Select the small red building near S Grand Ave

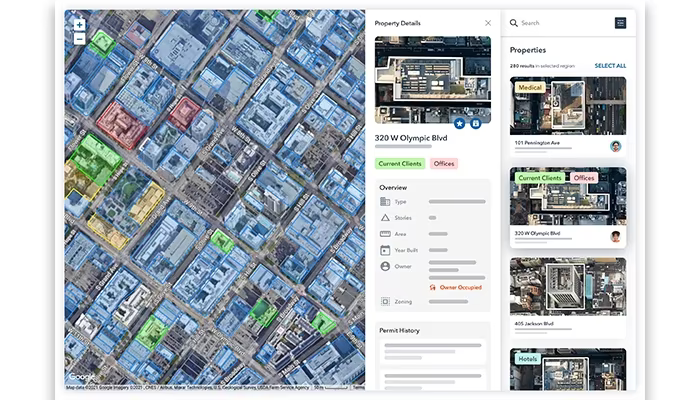click(185, 113)
